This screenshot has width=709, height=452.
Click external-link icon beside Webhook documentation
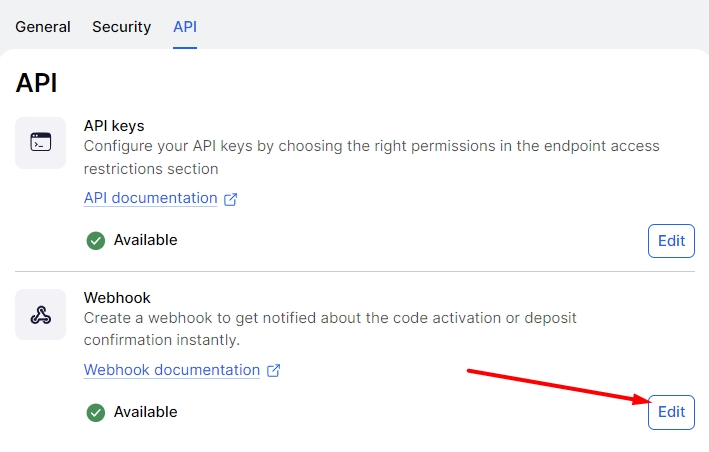[273, 371]
